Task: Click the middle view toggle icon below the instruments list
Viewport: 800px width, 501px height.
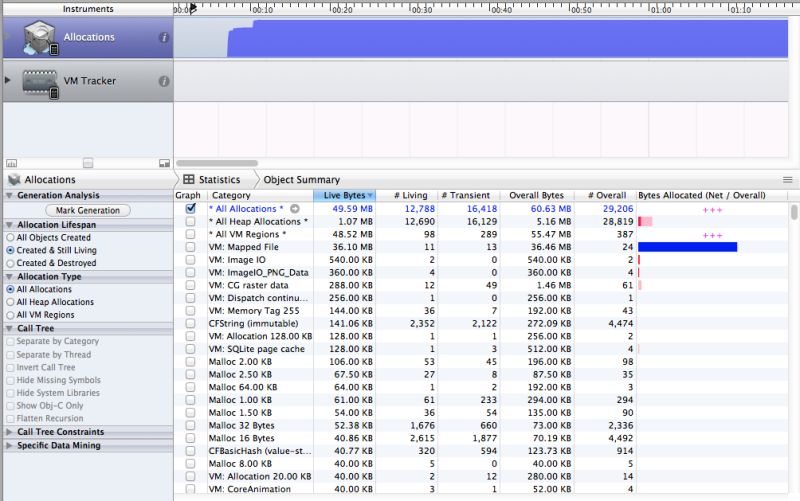Action: (88, 163)
